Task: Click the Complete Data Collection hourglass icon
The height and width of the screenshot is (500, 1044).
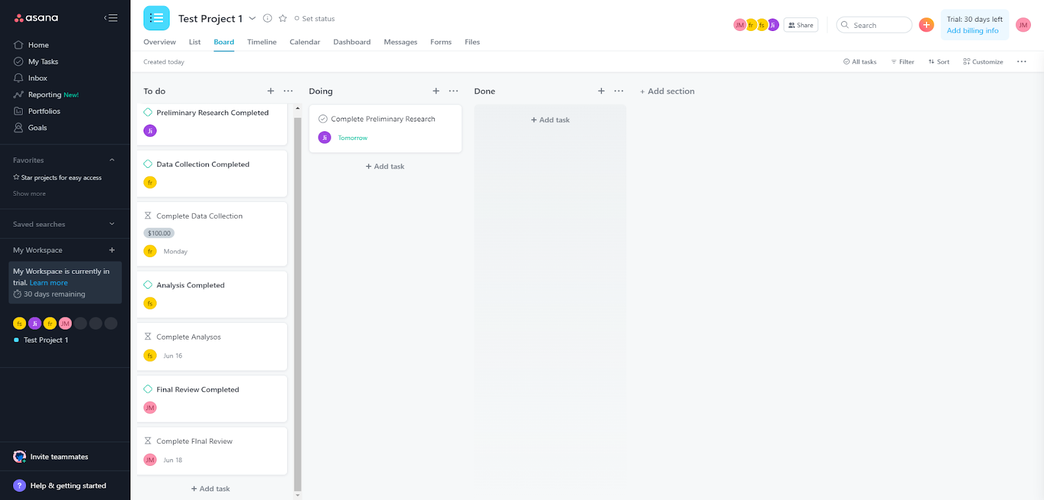Action: 148,216
